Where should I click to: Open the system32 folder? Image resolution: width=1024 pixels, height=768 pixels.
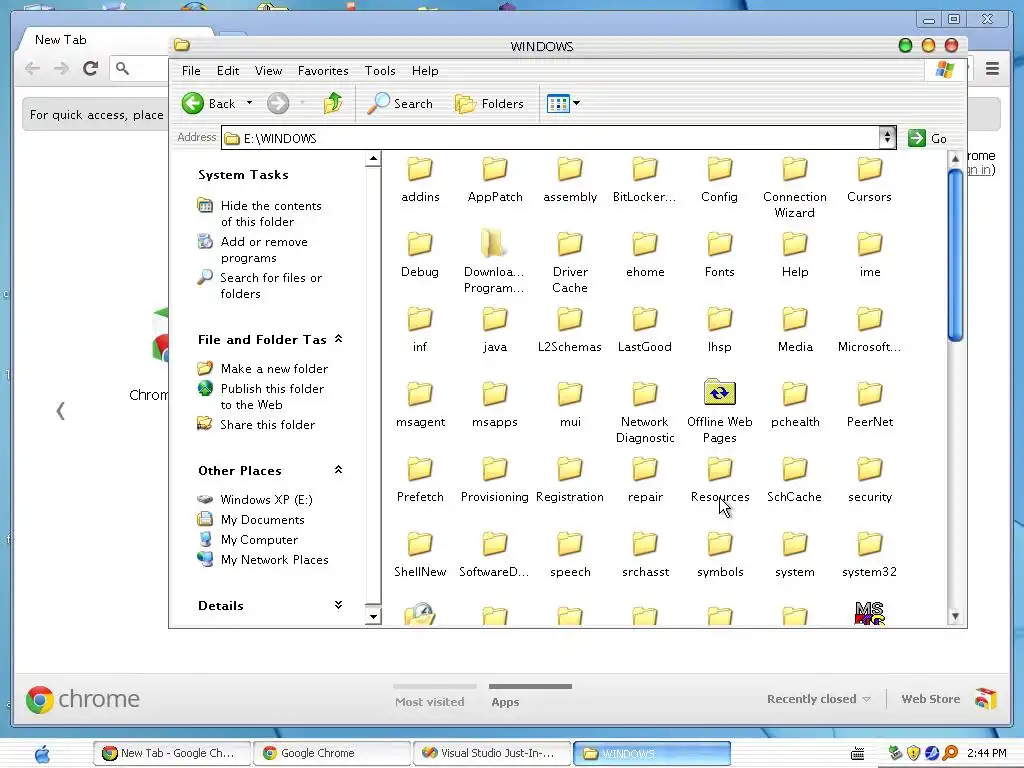point(869,555)
